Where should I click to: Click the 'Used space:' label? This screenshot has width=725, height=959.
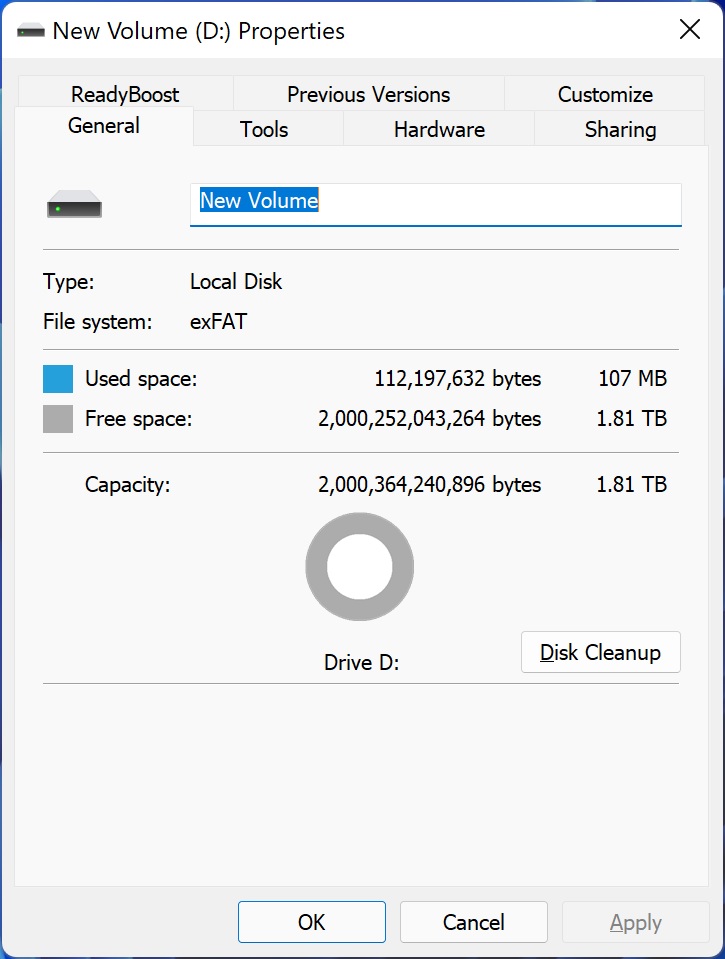pyautogui.click(x=141, y=379)
